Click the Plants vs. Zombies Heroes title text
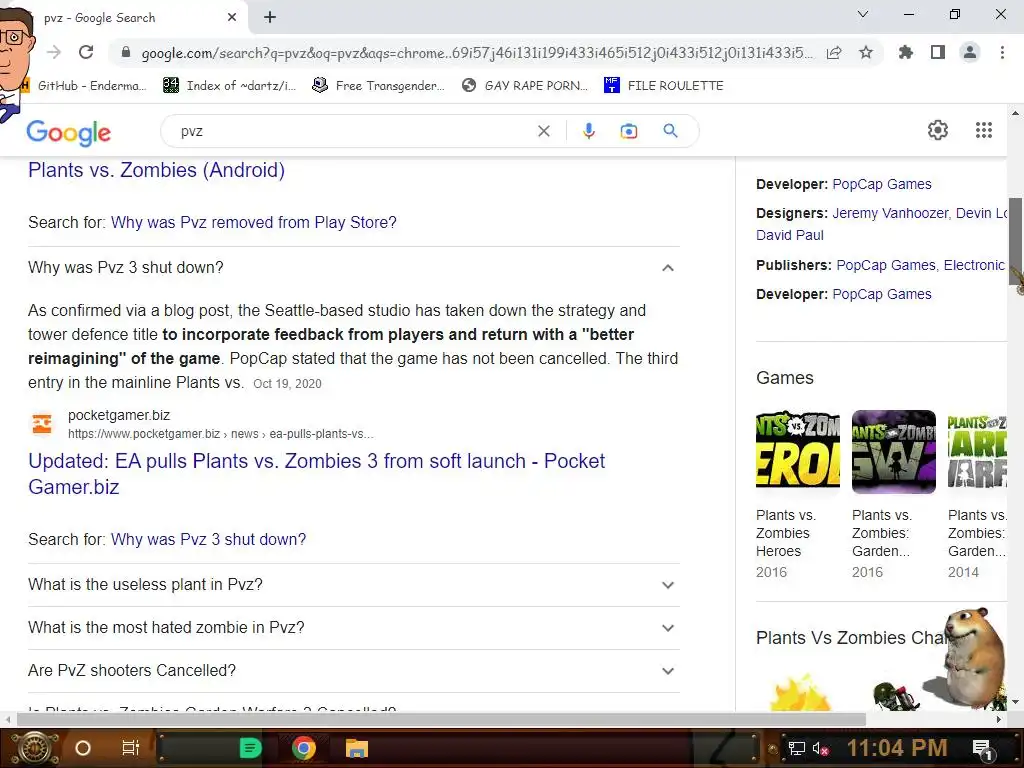The width and height of the screenshot is (1024, 768). [786, 533]
